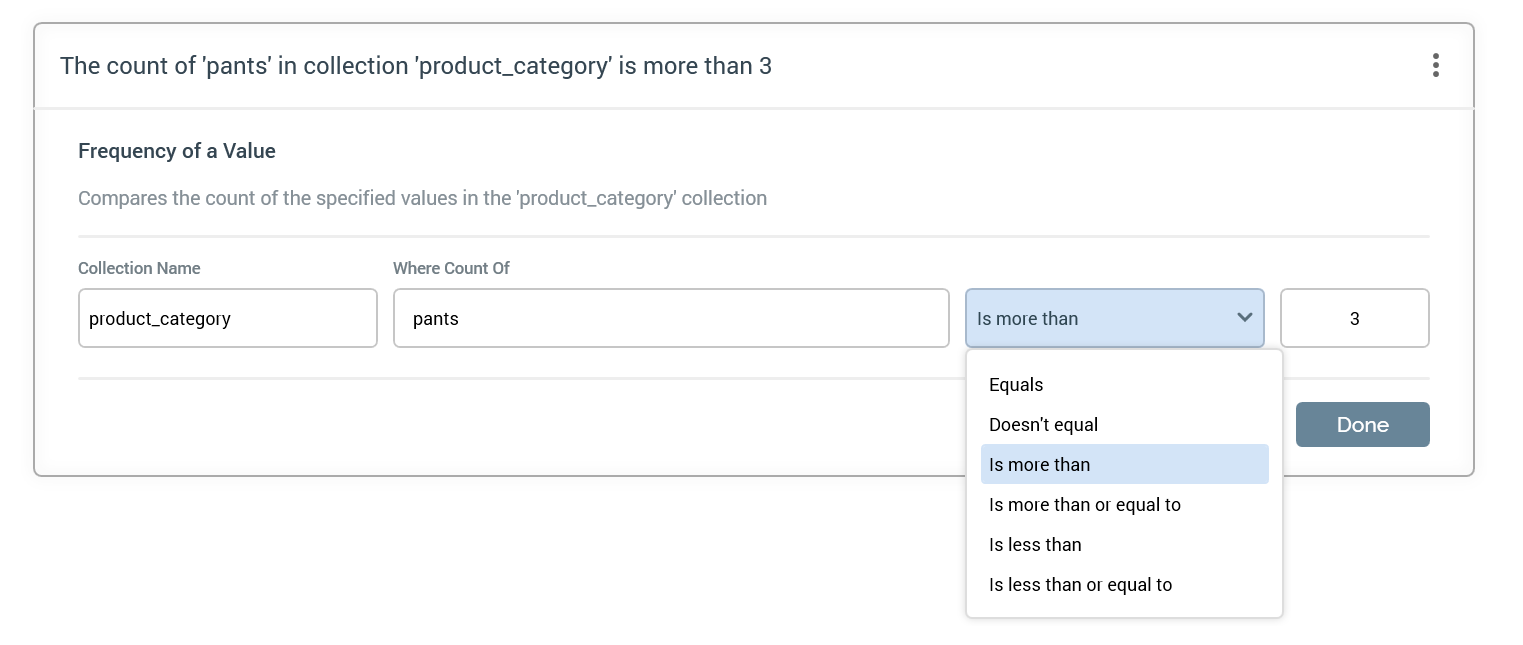Click the numeric value field showing 3
The image size is (1523, 645).
[1354, 318]
